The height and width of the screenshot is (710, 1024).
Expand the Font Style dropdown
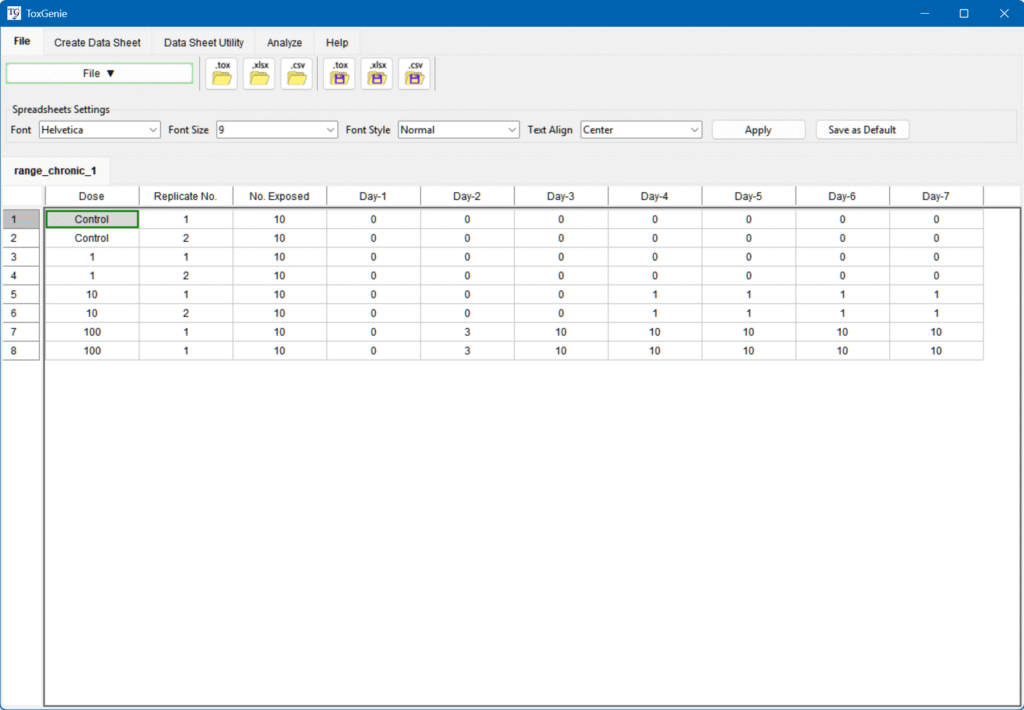[458, 130]
